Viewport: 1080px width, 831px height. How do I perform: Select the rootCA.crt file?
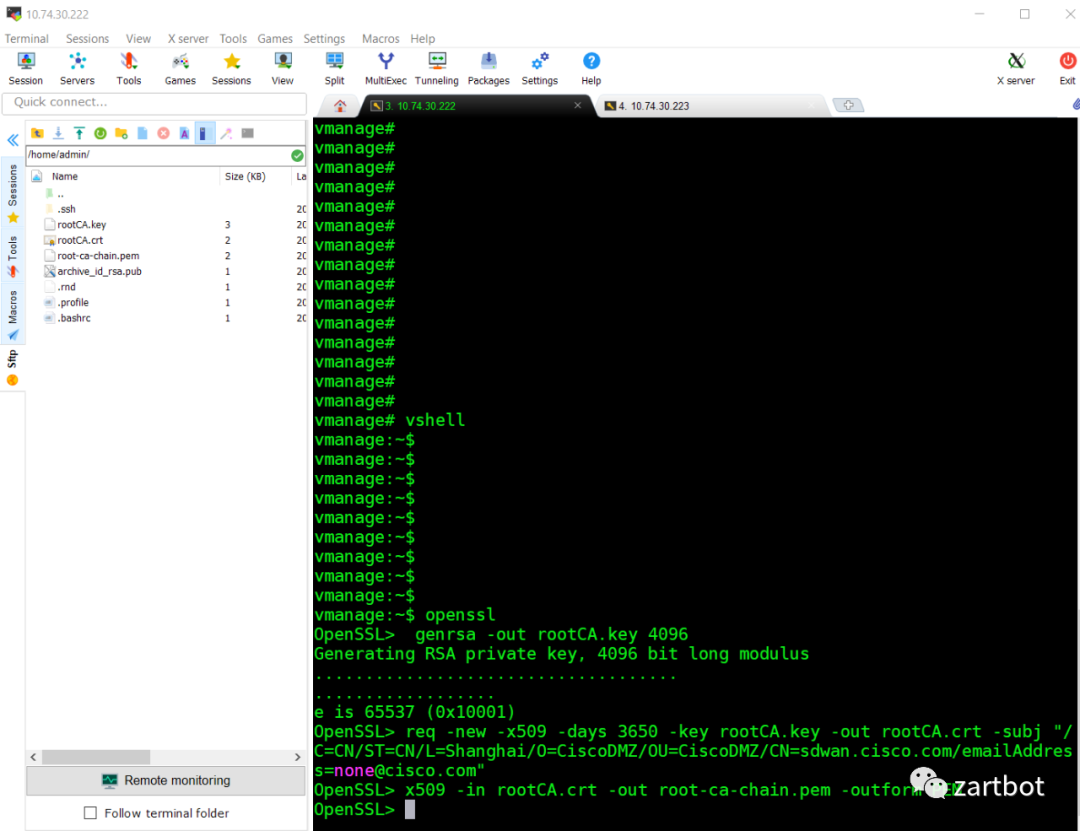(80, 240)
